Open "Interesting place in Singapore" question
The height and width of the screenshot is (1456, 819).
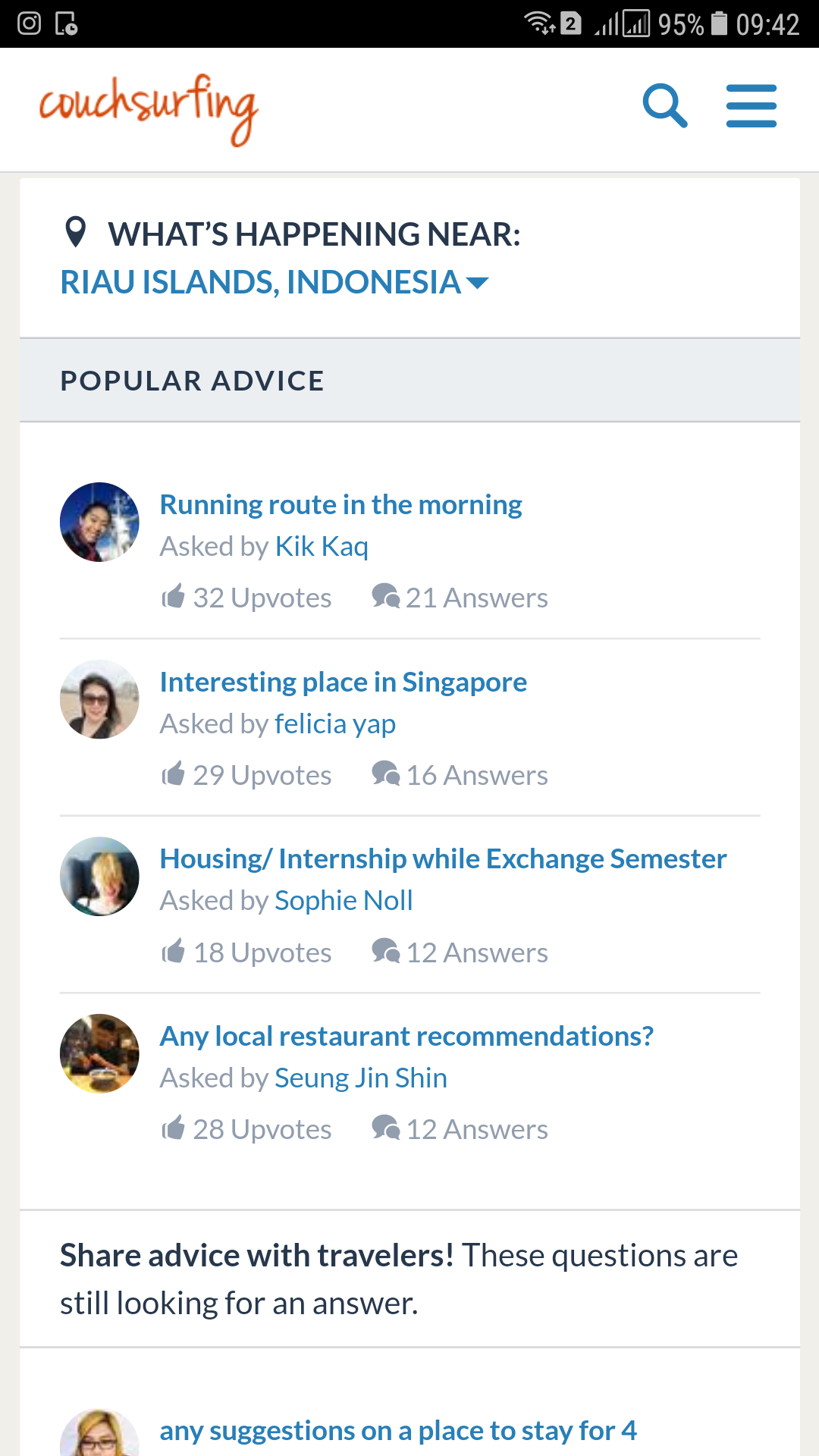343,682
